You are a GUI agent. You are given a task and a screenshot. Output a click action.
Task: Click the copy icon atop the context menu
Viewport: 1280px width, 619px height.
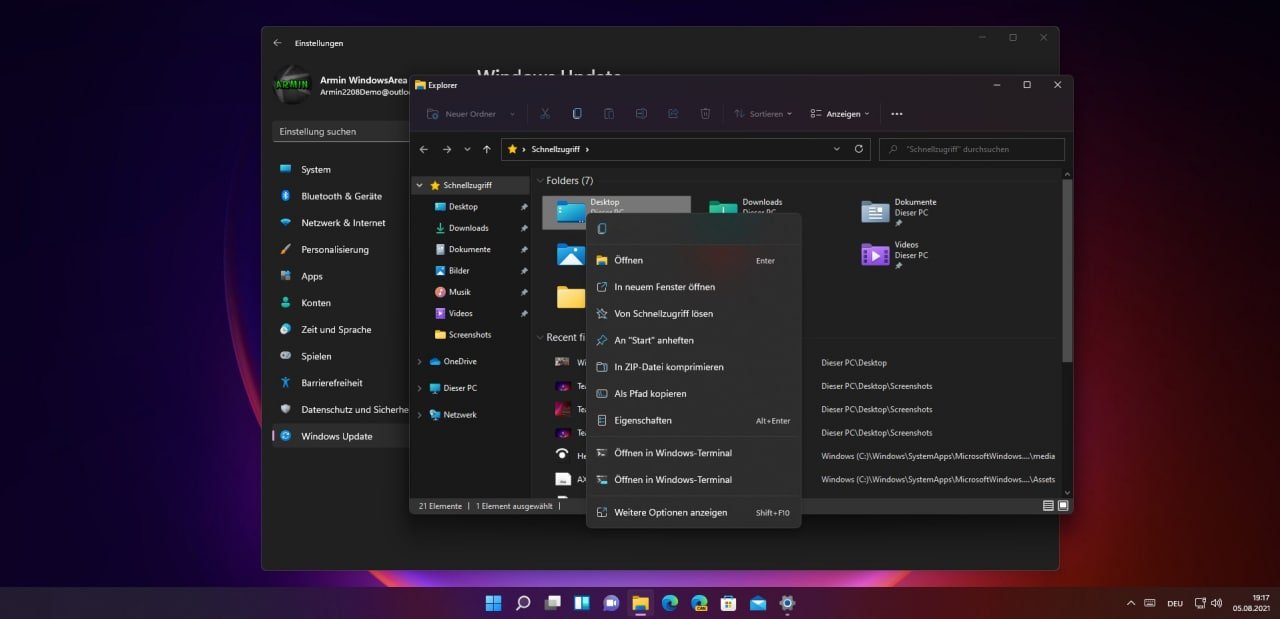(x=601, y=229)
